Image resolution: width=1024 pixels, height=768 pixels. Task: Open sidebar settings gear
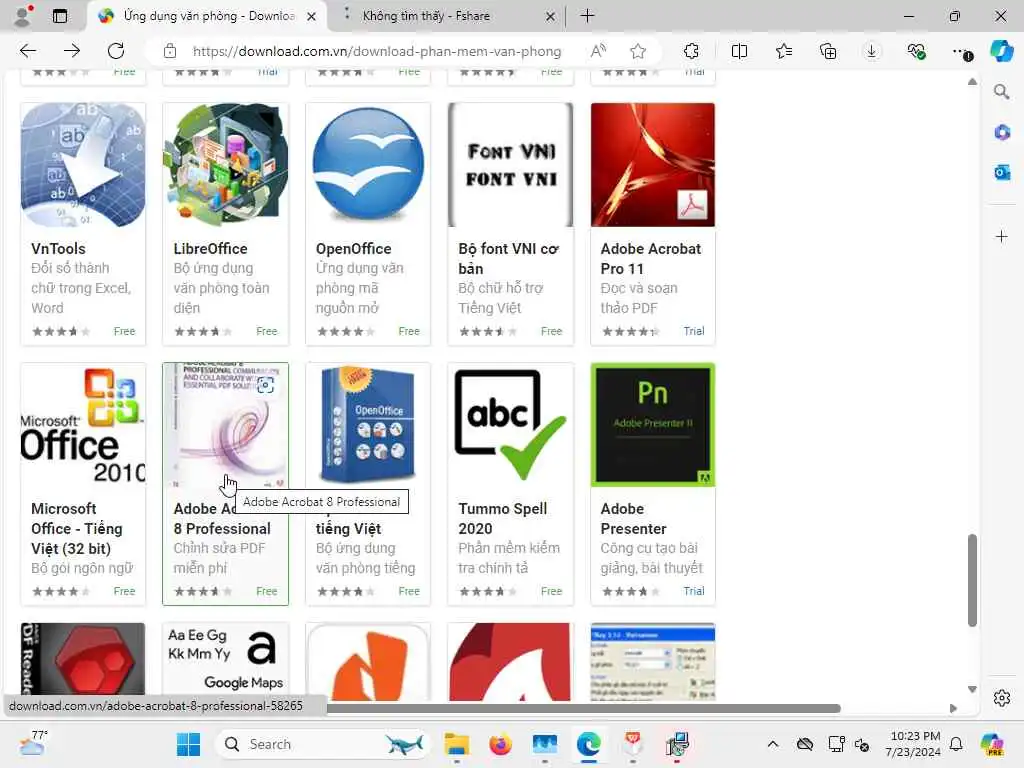(x=1002, y=698)
